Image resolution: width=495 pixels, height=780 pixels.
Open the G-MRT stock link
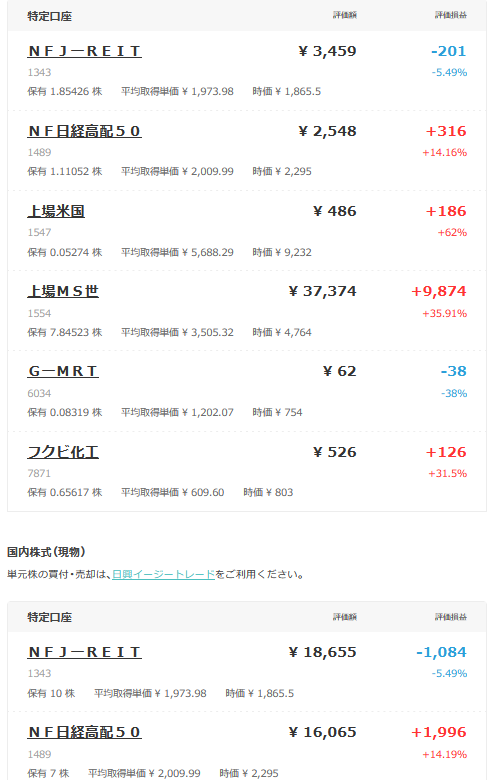63,371
